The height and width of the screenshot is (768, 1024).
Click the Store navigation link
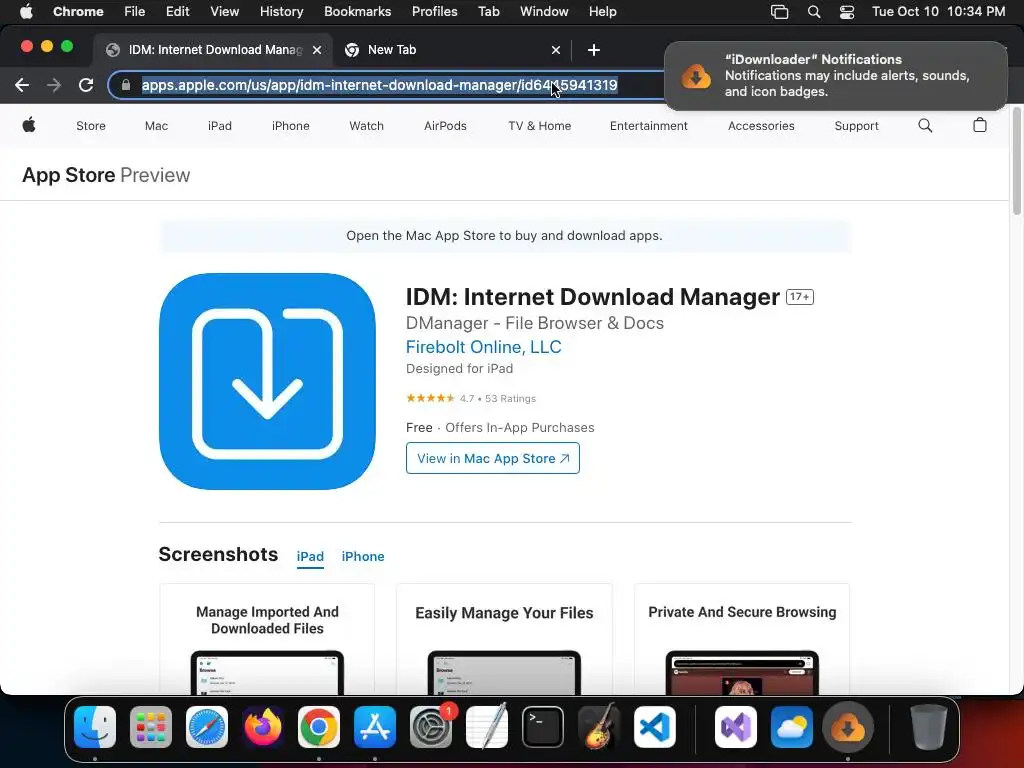[x=91, y=126]
